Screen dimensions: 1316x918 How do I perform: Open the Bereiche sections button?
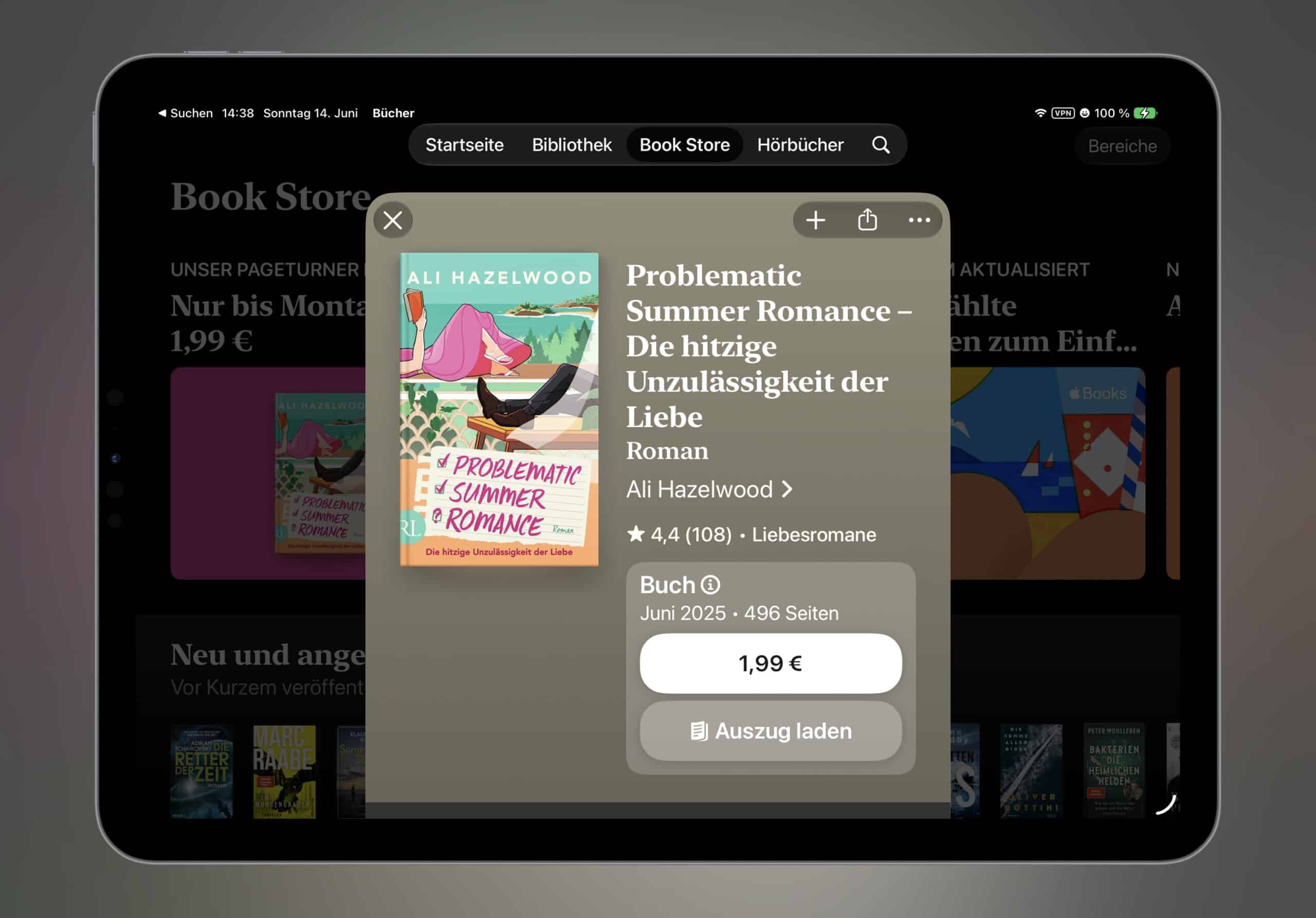pyautogui.click(x=1122, y=146)
